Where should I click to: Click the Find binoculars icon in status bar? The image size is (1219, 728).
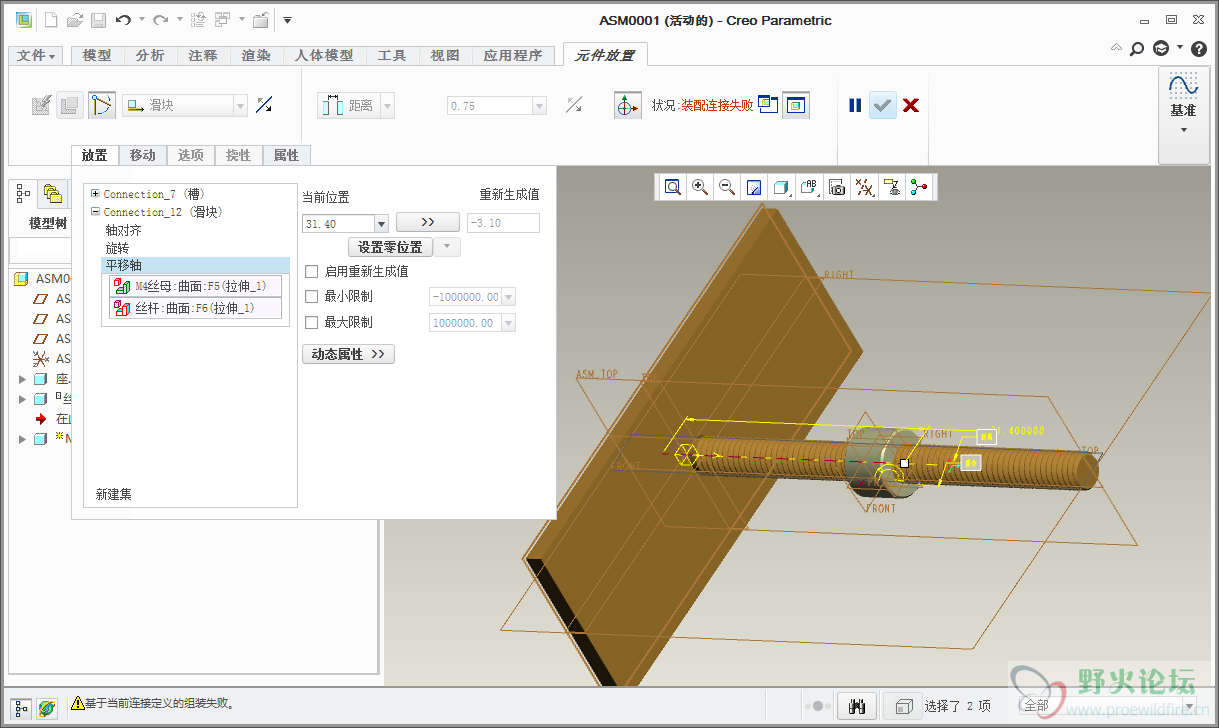[856, 706]
